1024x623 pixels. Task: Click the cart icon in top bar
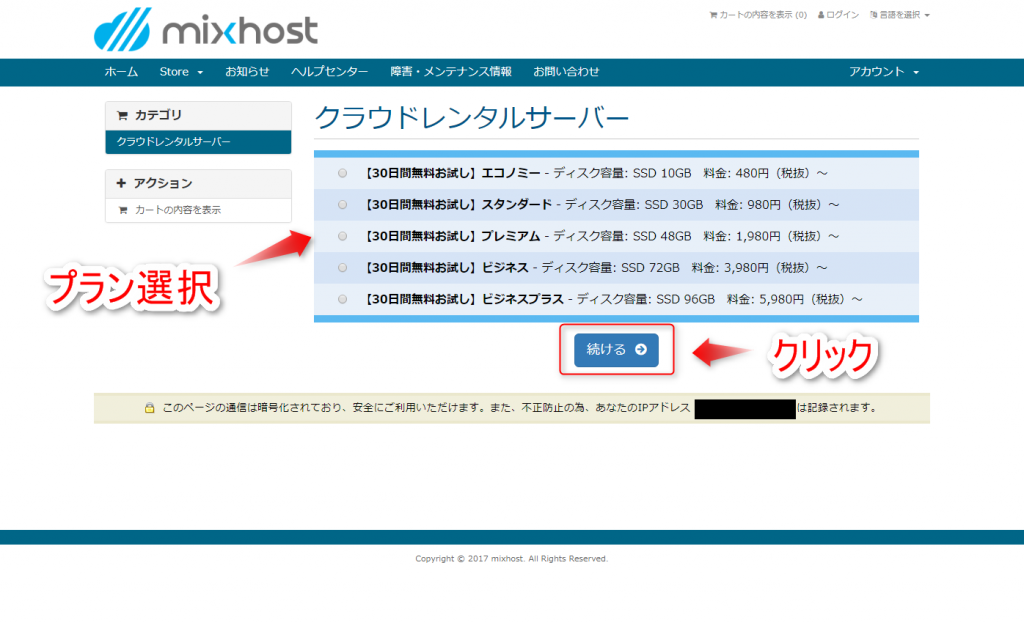(714, 16)
